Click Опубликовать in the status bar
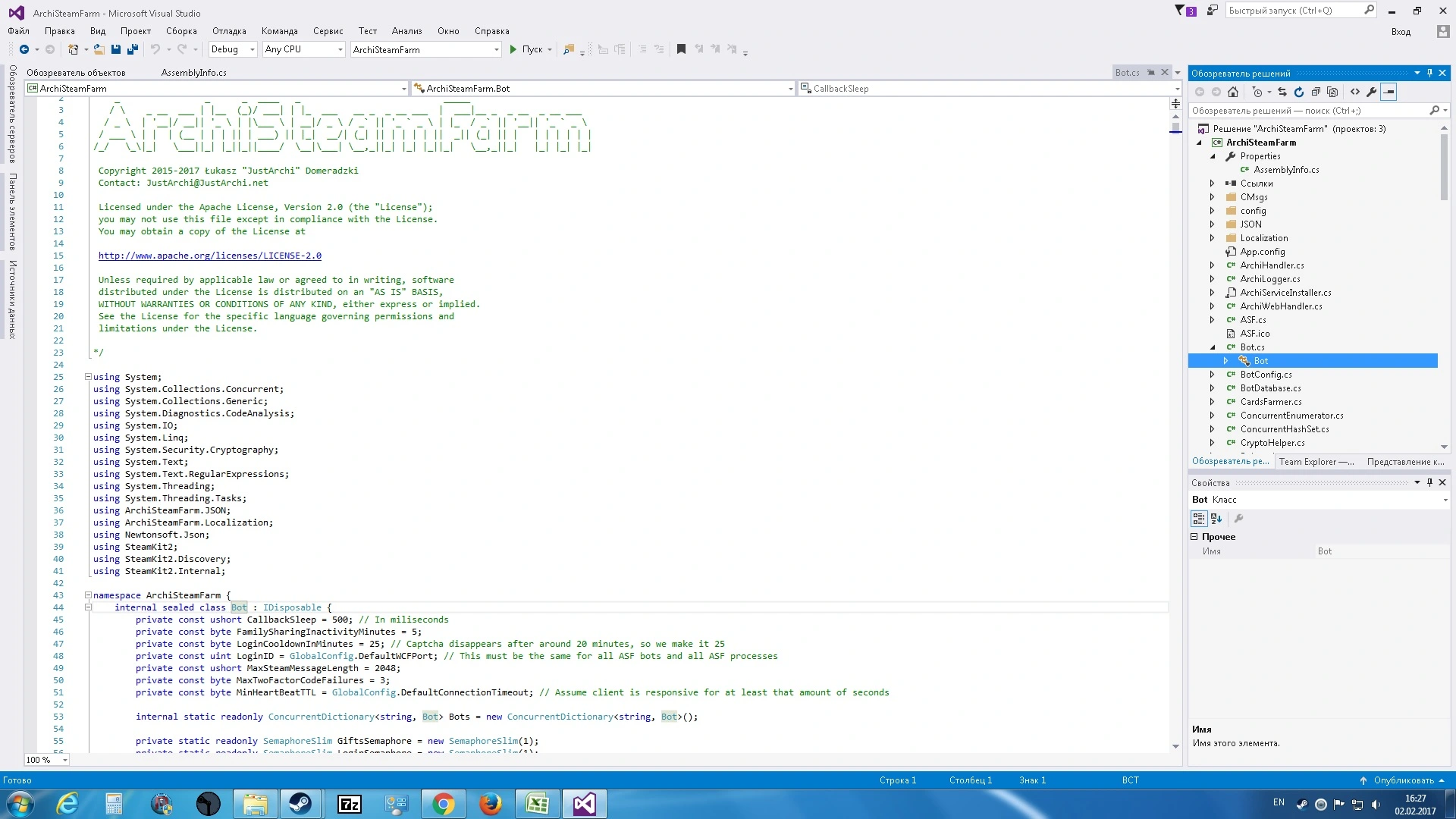The width and height of the screenshot is (1456, 819). pyautogui.click(x=1403, y=780)
